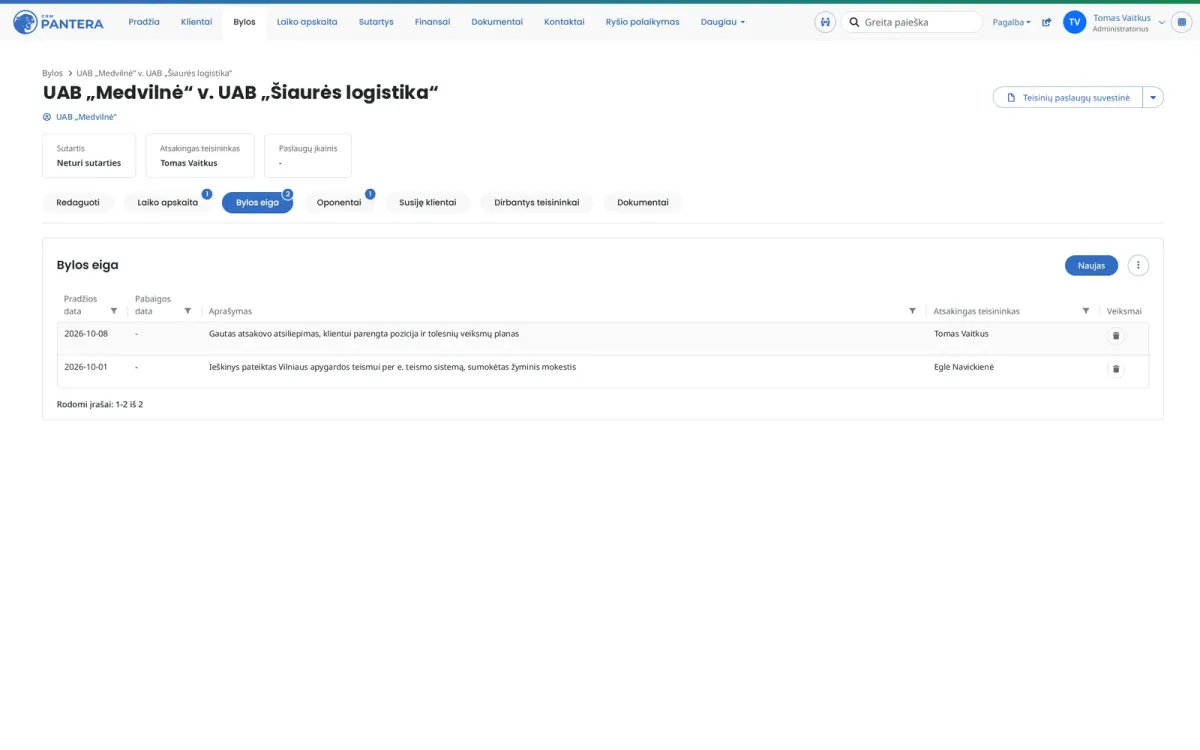The width and height of the screenshot is (1200, 750).
Task: Select the Bylos eiga tab
Action: pos(258,203)
